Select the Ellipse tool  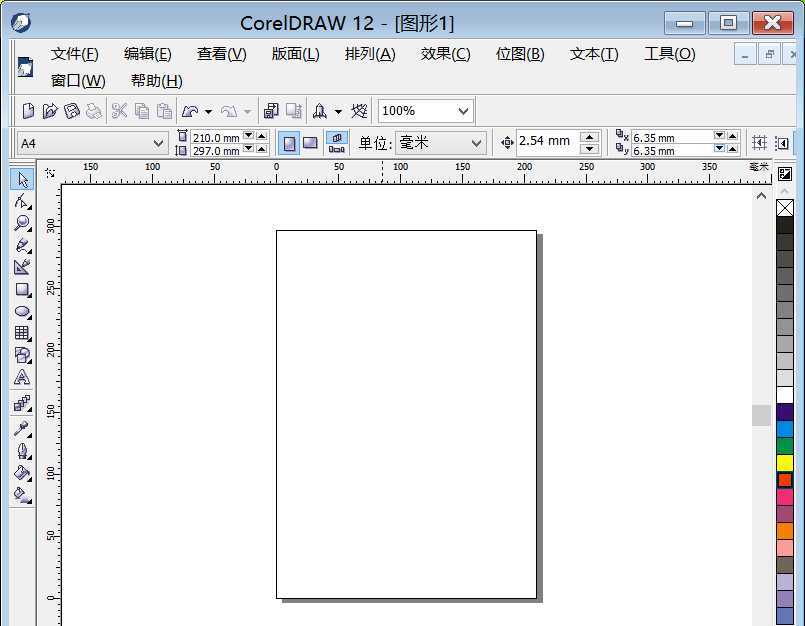(x=22, y=312)
